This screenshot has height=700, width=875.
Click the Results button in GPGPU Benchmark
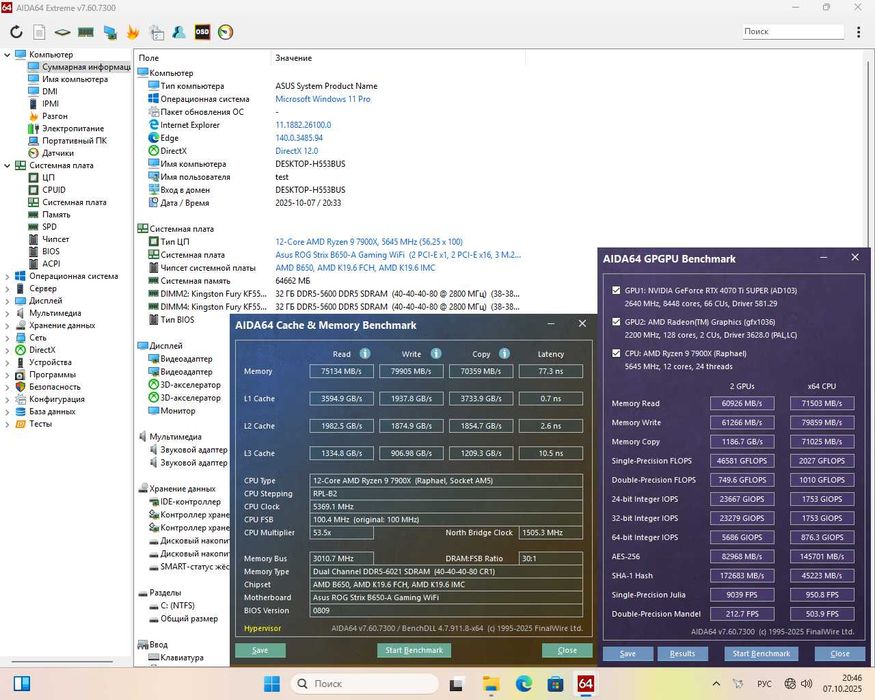coord(682,653)
